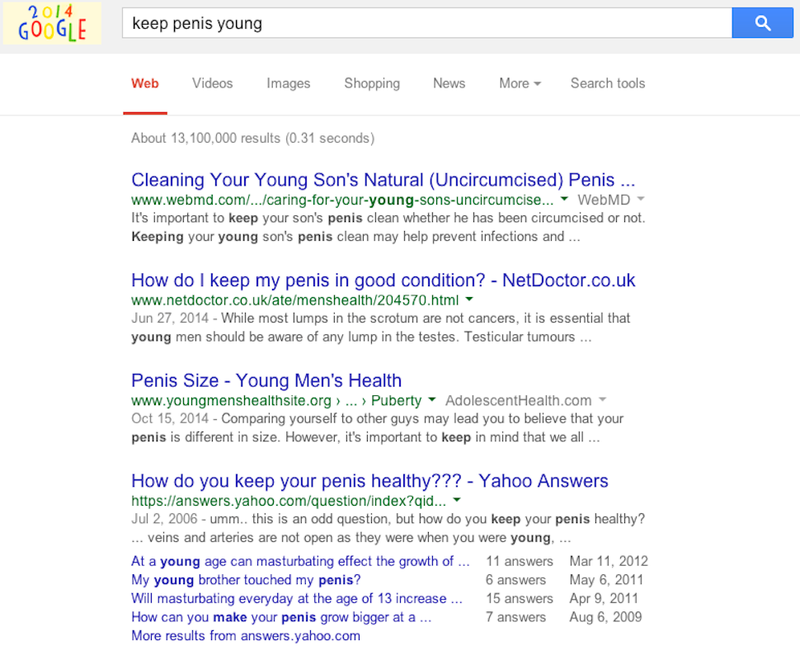
Task: Click the gray WebMD source label
Action: click(604, 200)
